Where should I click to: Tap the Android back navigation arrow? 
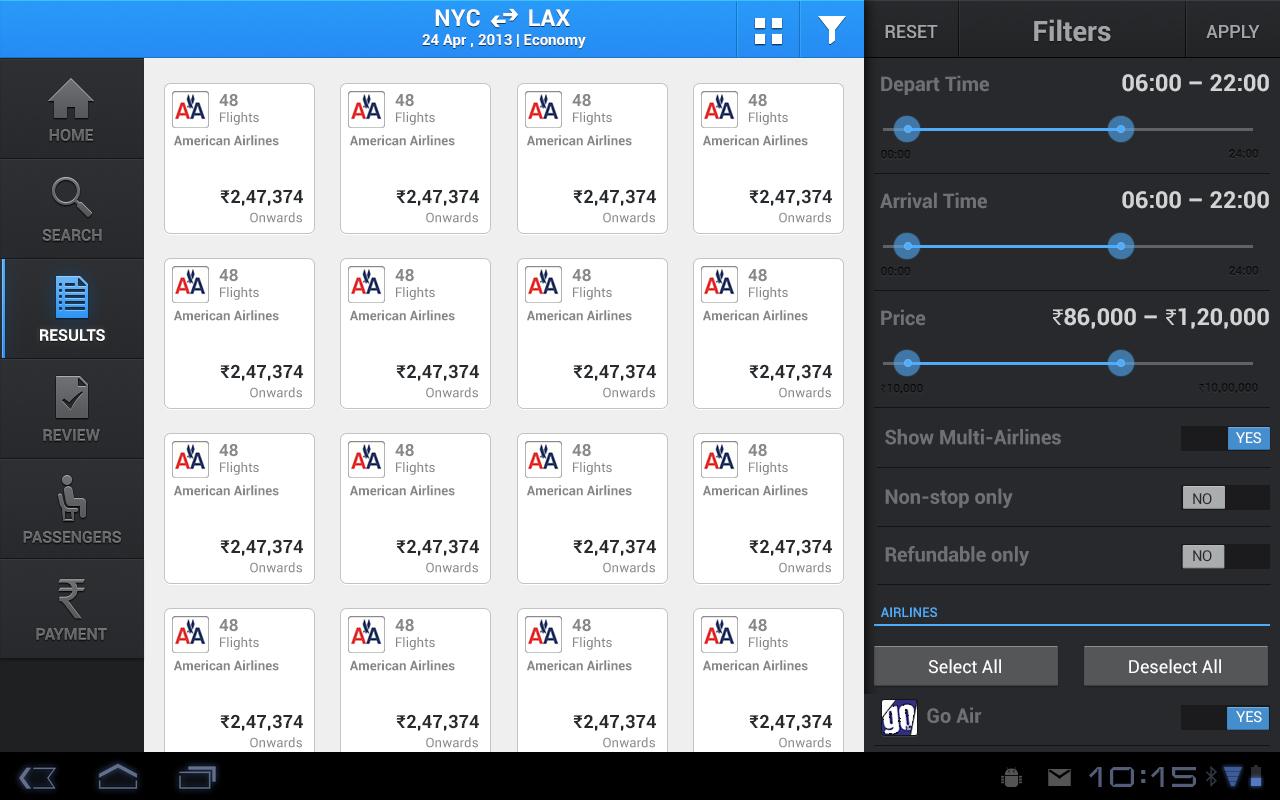(x=37, y=777)
